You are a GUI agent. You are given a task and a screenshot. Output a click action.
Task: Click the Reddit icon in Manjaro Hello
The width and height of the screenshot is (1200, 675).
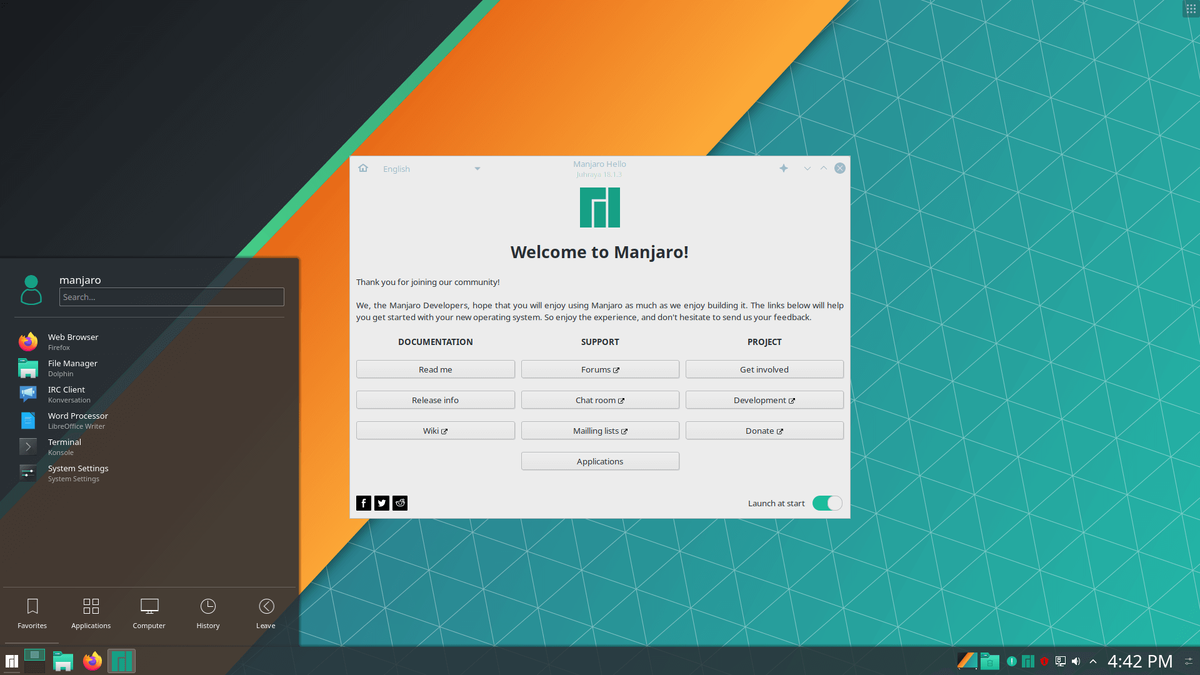tap(399, 502)
